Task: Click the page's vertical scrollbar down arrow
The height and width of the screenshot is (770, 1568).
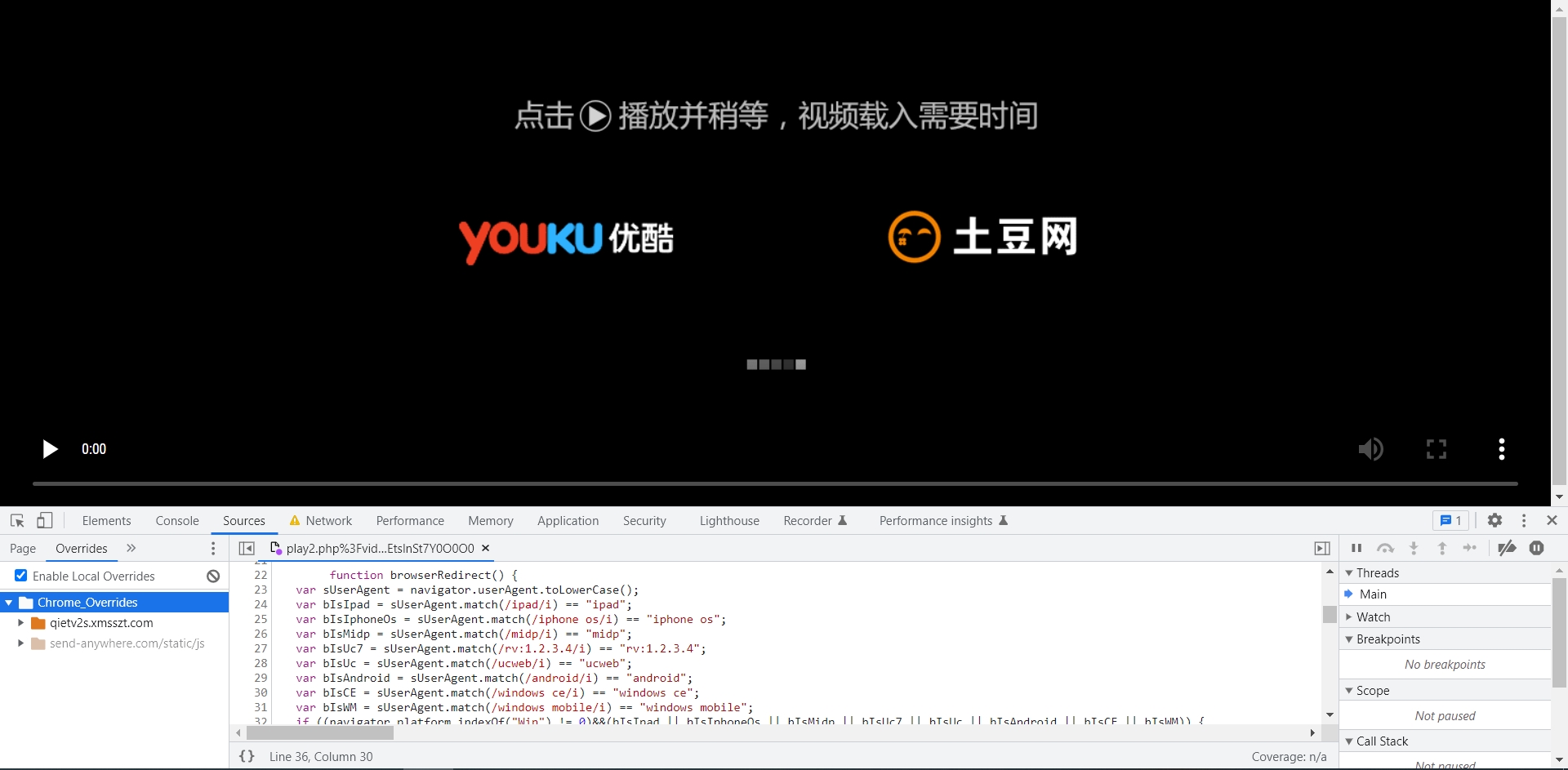Action: tap(1559, 496)
